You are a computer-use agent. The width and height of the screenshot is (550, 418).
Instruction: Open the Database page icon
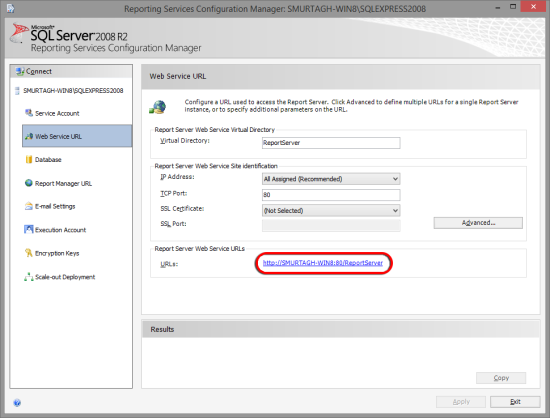click(x=29, y=160)
